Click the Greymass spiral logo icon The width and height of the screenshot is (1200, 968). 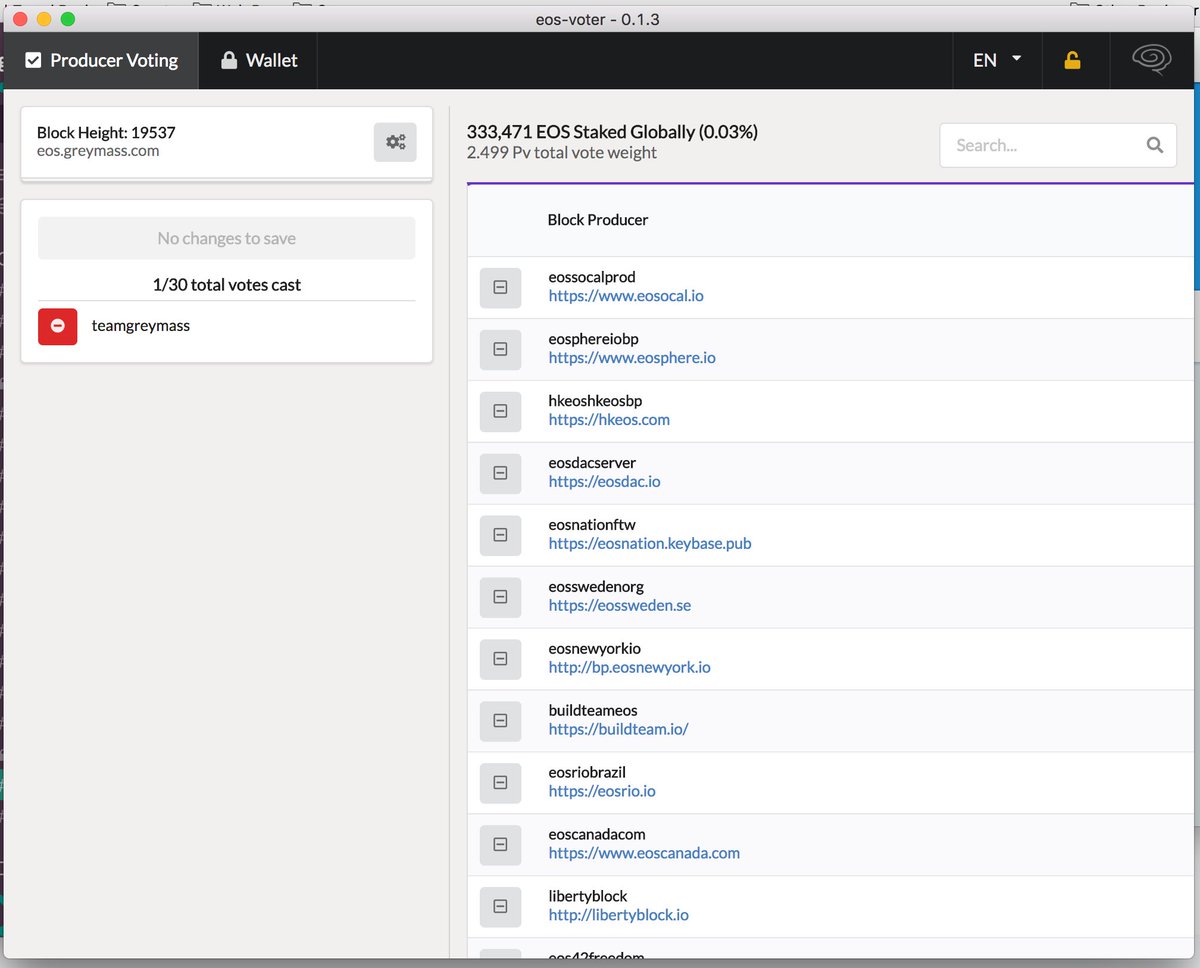point(1152,60)
